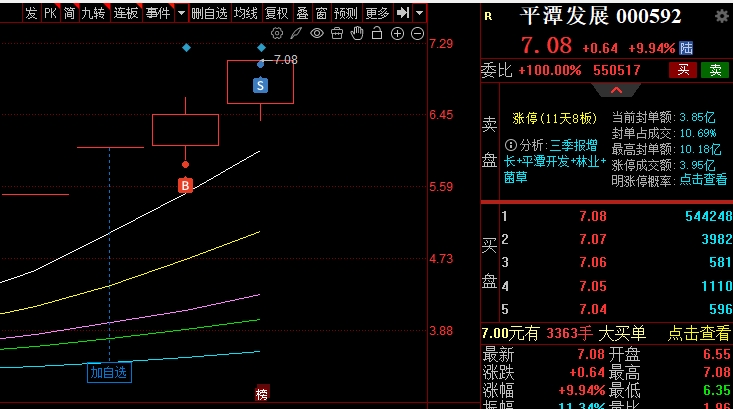This screenshot has width=733, height=409.
Task: Select the drawing pen tool
Action: click(296, 34)
